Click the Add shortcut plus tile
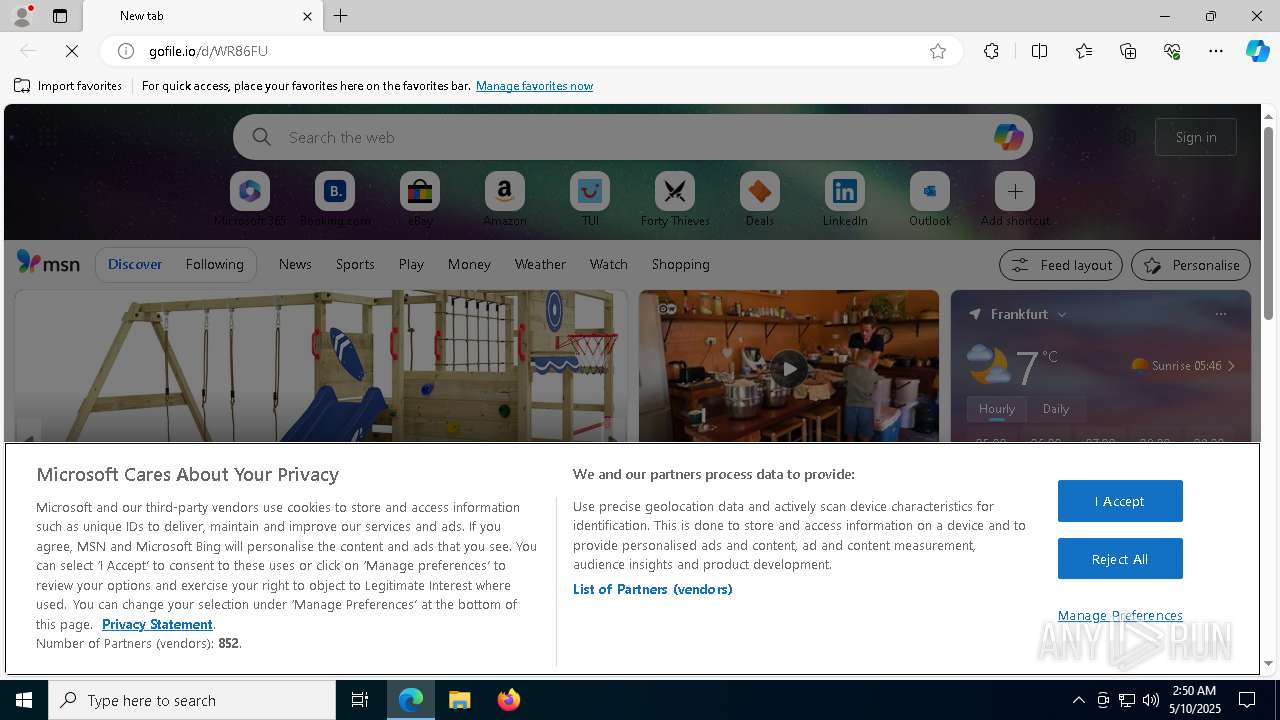Screen dimensions: 1280x720 click(x=1015, y=199)
